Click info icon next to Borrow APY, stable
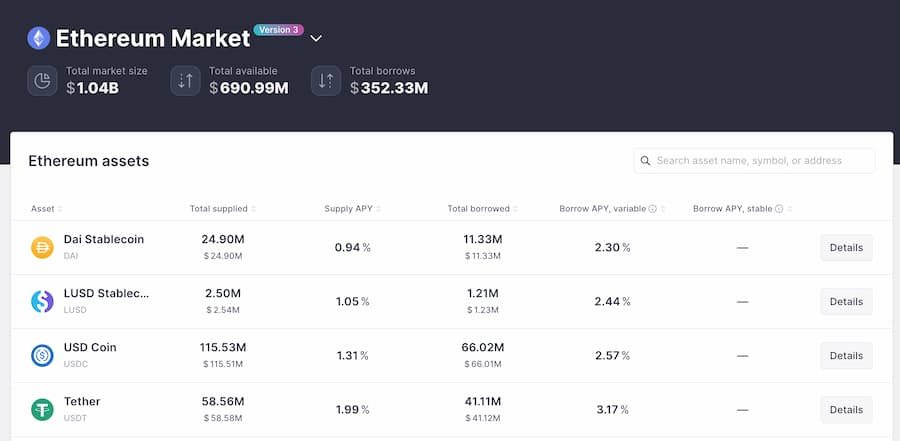The height and width of the screenshot is (441, 900). 779,209
